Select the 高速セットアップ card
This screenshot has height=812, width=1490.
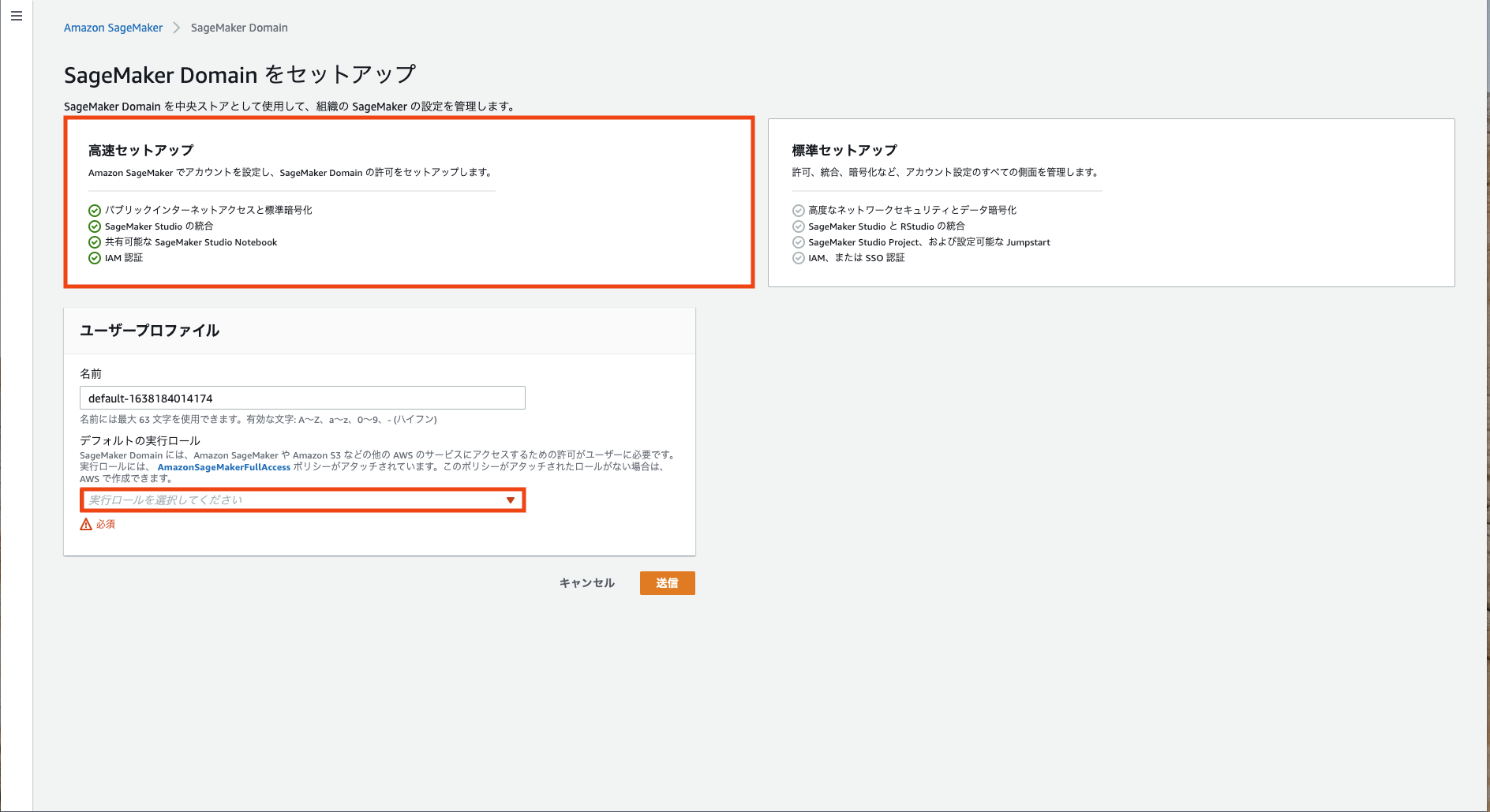[409, 202]
